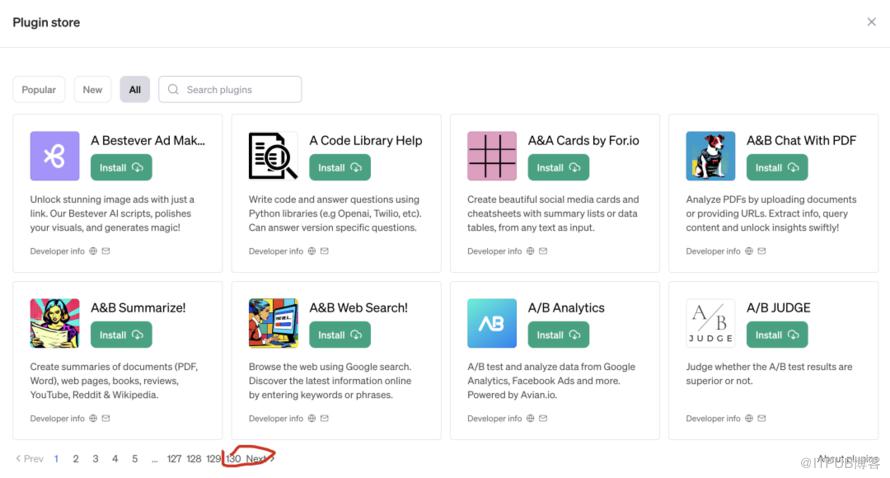Viewport: 890px width, 478px height.
Task: Click the A/B Analytics plugin icon
Action: click(x=492, y=323)
